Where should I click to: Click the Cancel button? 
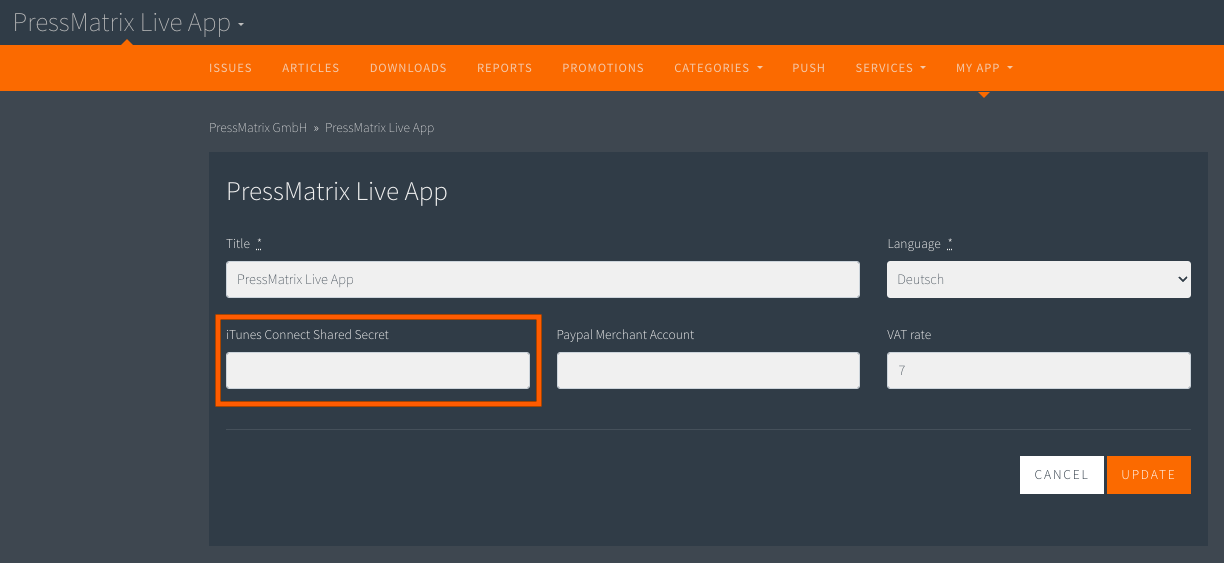tap(1062, 475)
